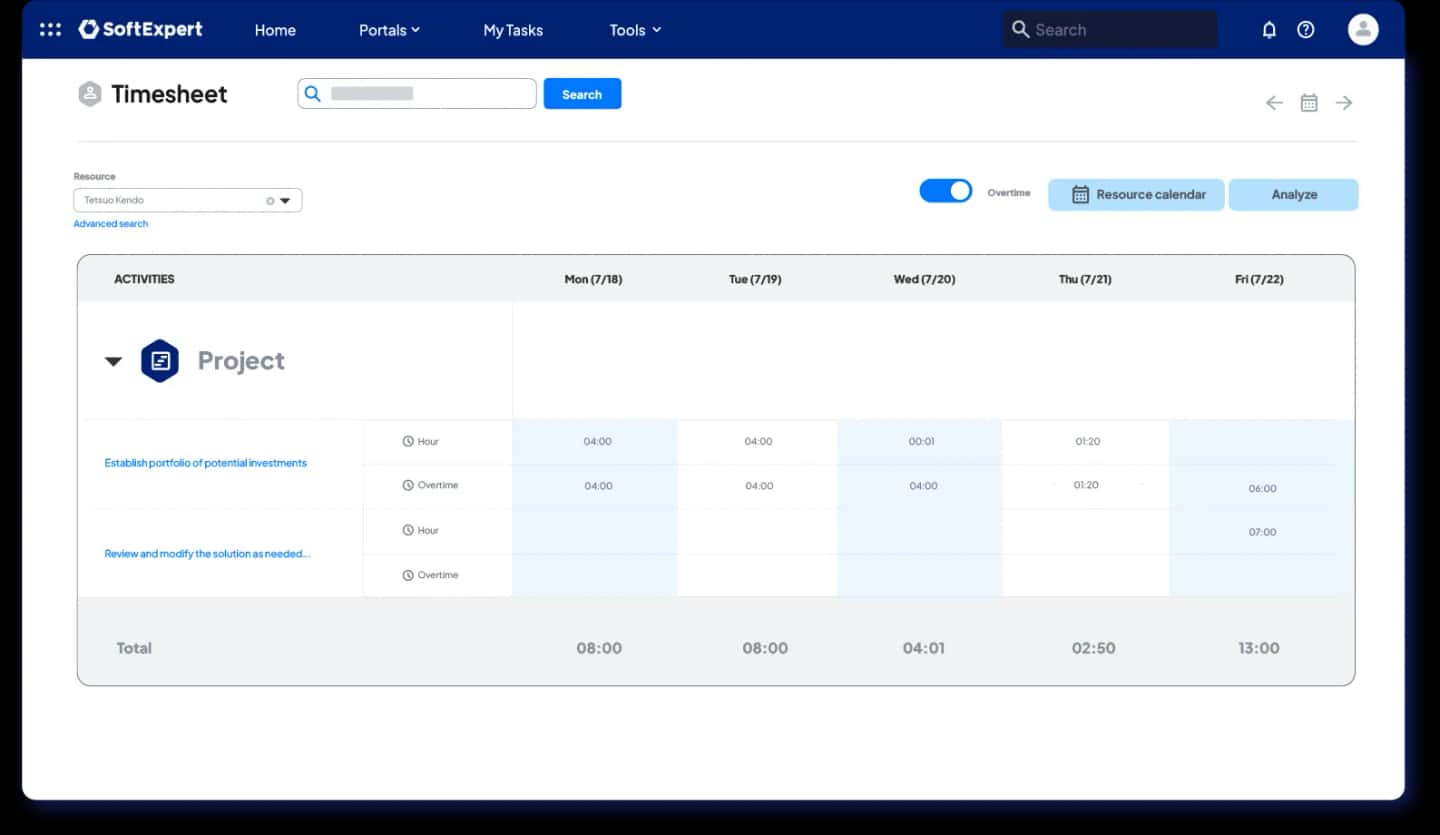Open the Tools menu
1440x835 pixels.
pos(636,30)
